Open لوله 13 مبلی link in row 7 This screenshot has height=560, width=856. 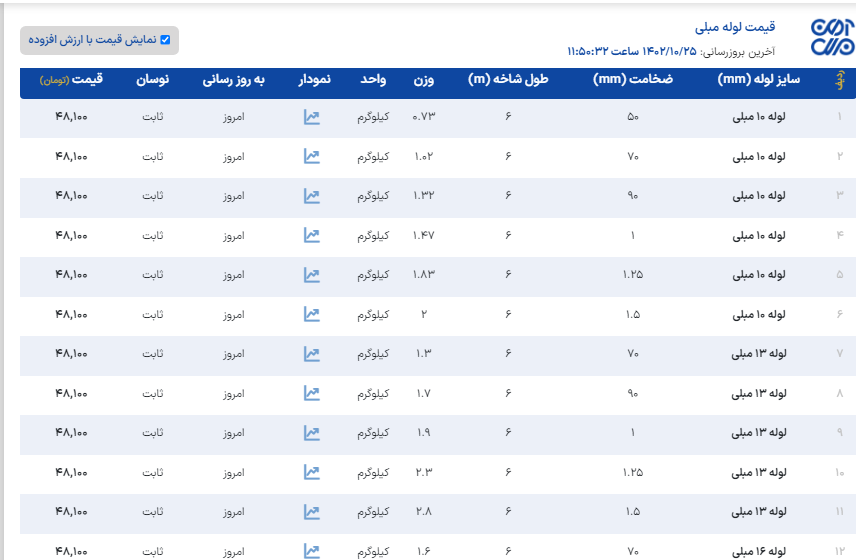[759, 354]
